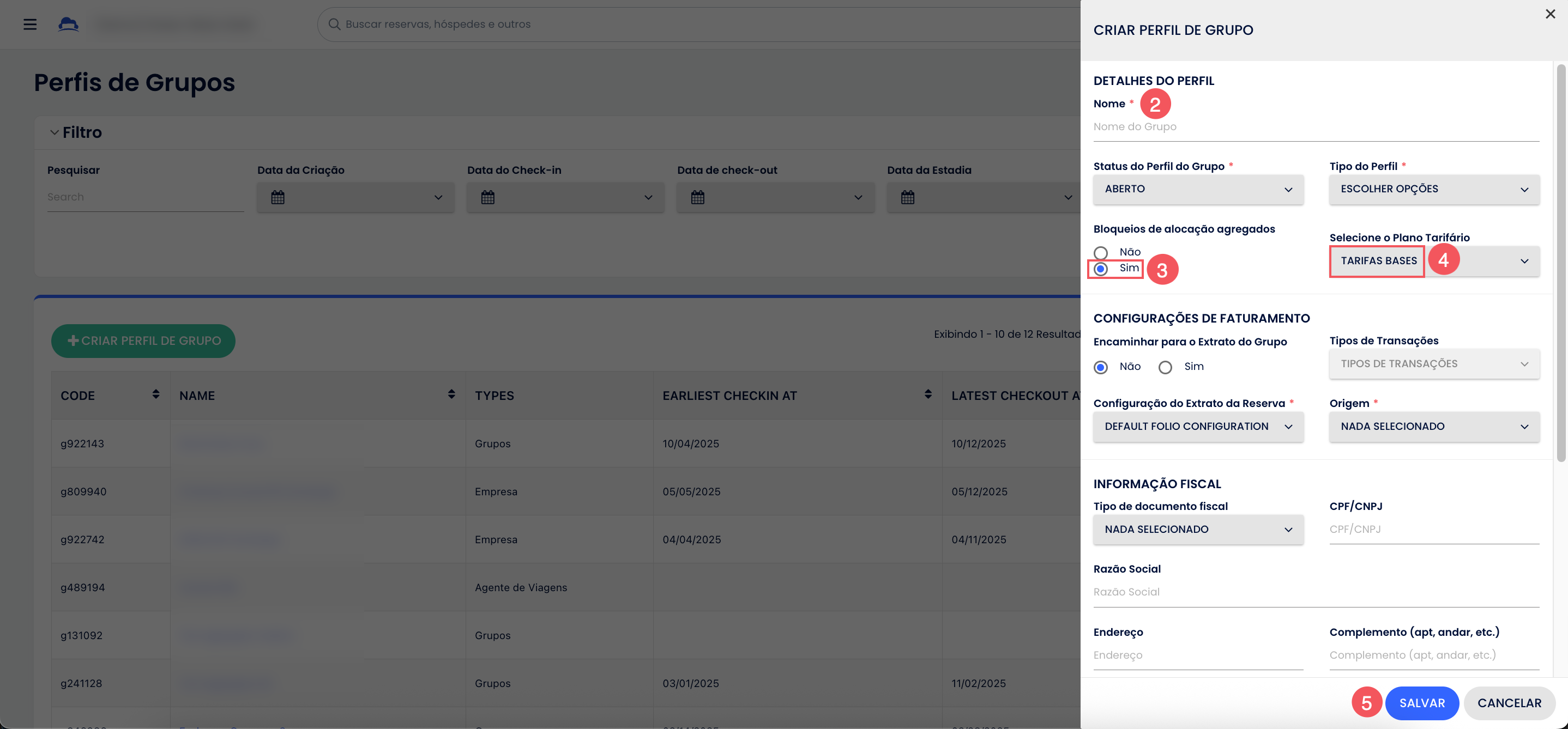The image size is (1568, 729).
Task: Open the hamburger navigation menu
Action: (x=30, y=25)
